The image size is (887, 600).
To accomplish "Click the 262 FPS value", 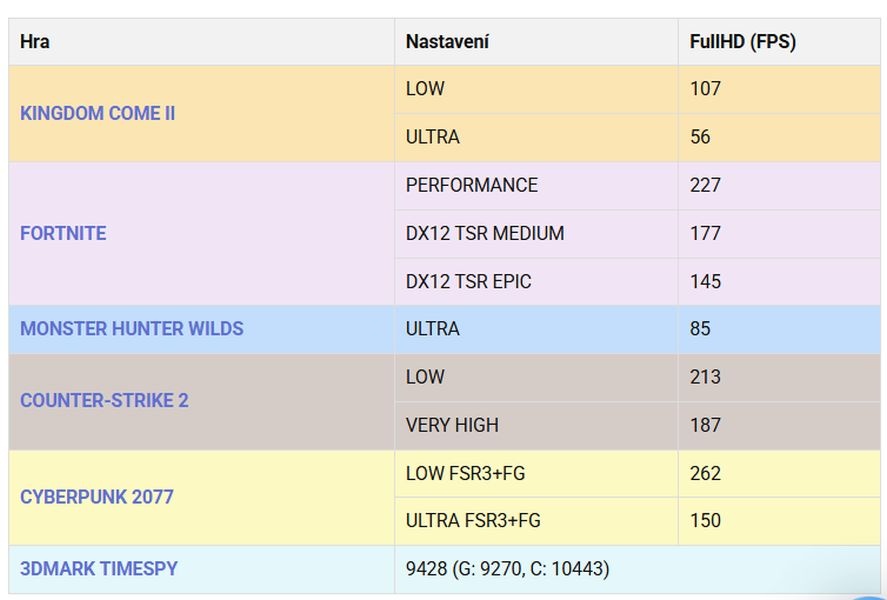I will [x=705, y=473].
